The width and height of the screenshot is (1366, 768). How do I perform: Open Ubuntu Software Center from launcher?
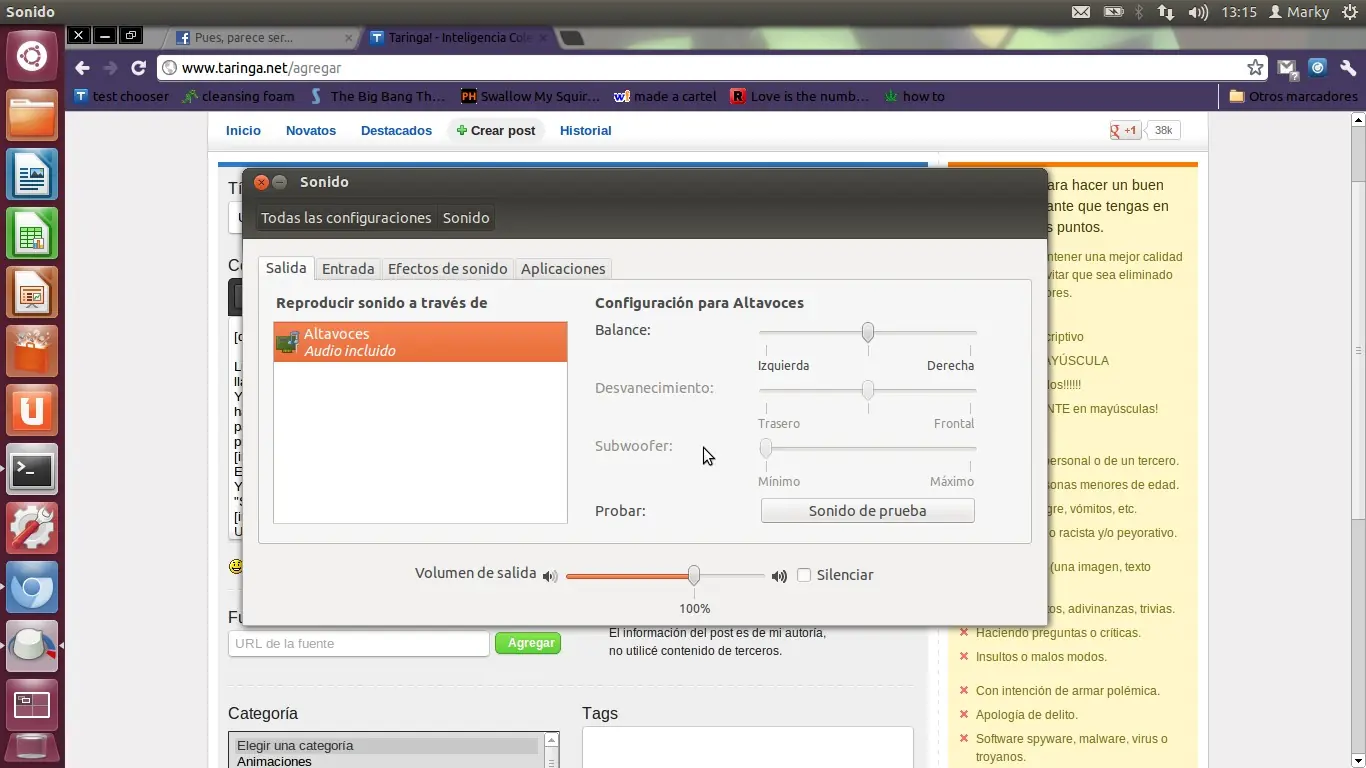(32, 351)
